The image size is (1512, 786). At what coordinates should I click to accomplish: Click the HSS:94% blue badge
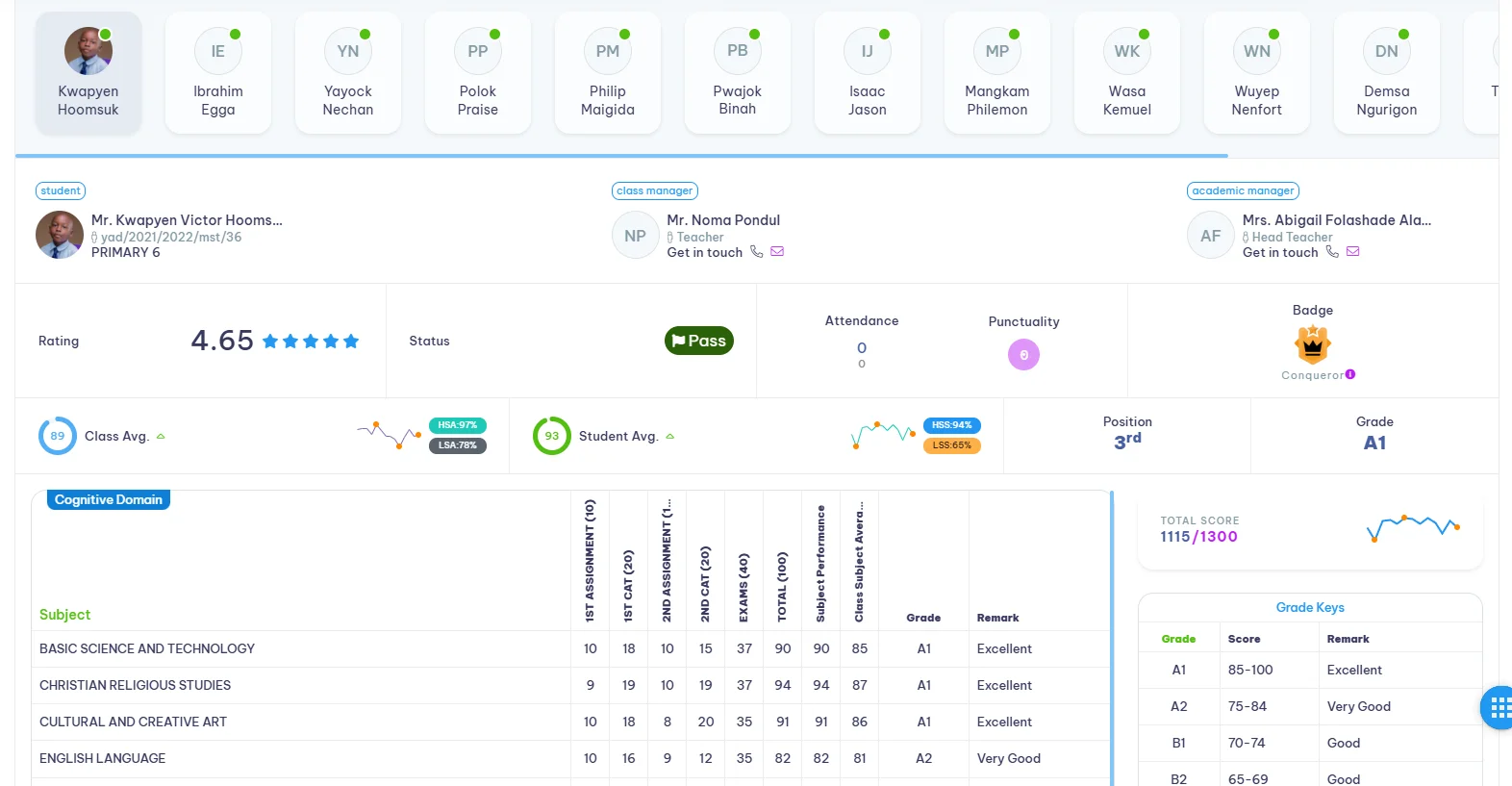(951, 425)
